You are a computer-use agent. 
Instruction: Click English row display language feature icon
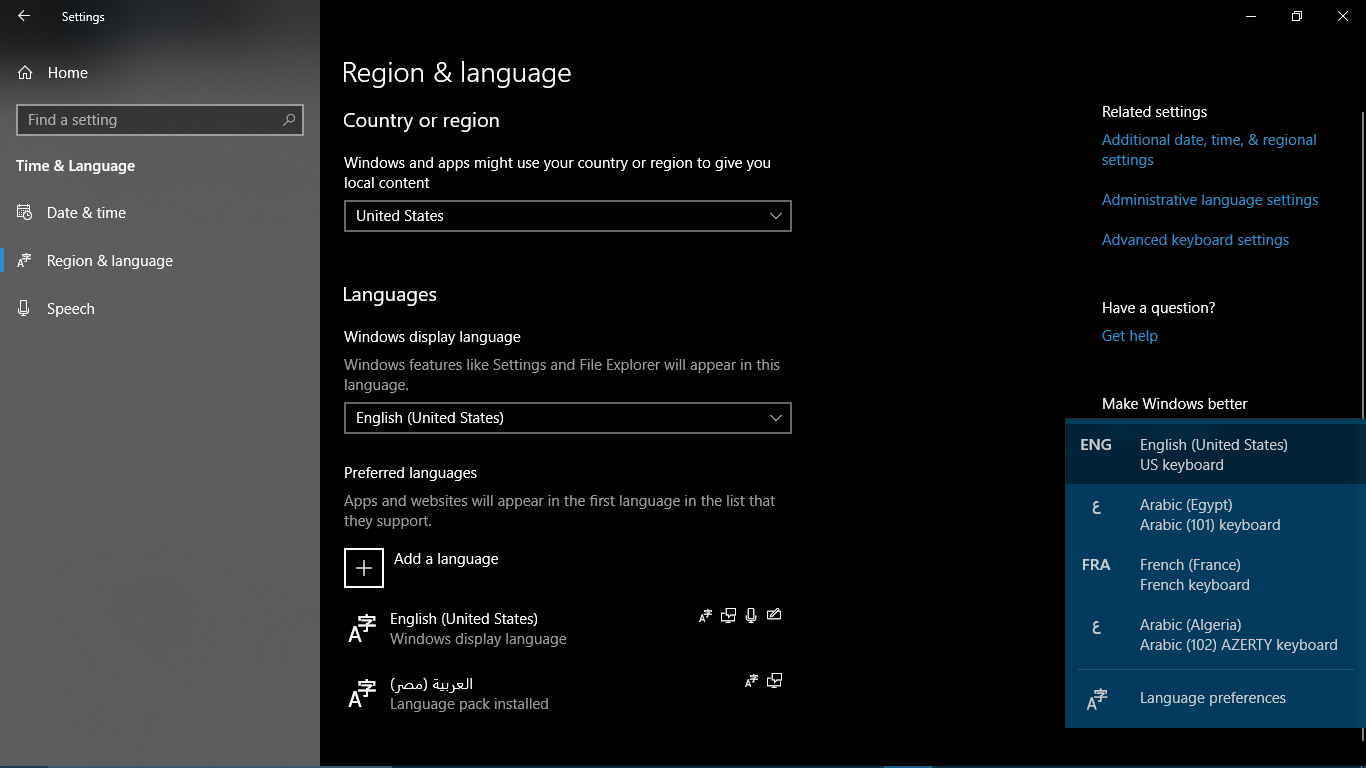[x=706, y=615]
